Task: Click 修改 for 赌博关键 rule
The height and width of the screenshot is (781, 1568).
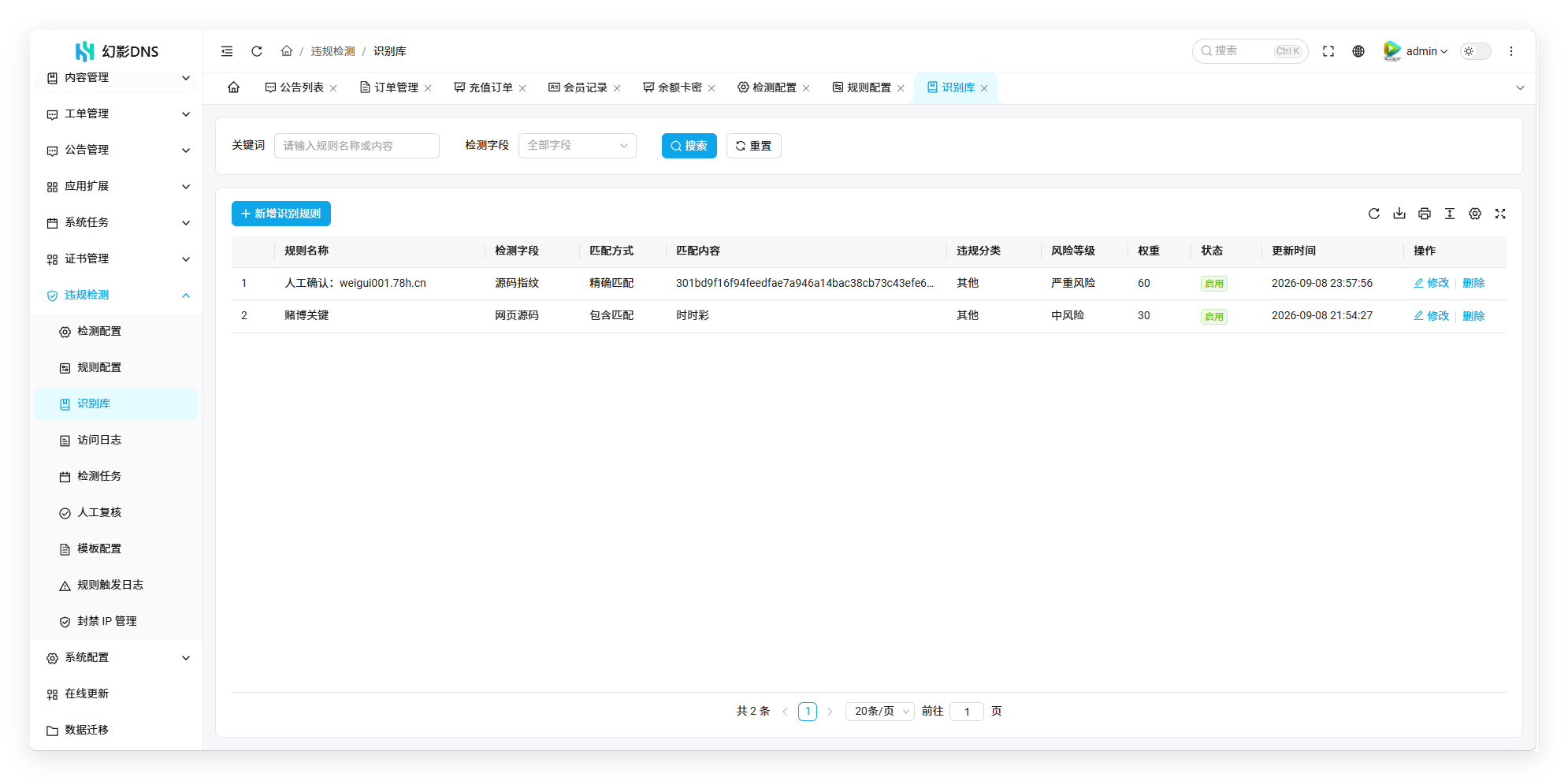Action: pyautogui.click(x=1432, y=316)
